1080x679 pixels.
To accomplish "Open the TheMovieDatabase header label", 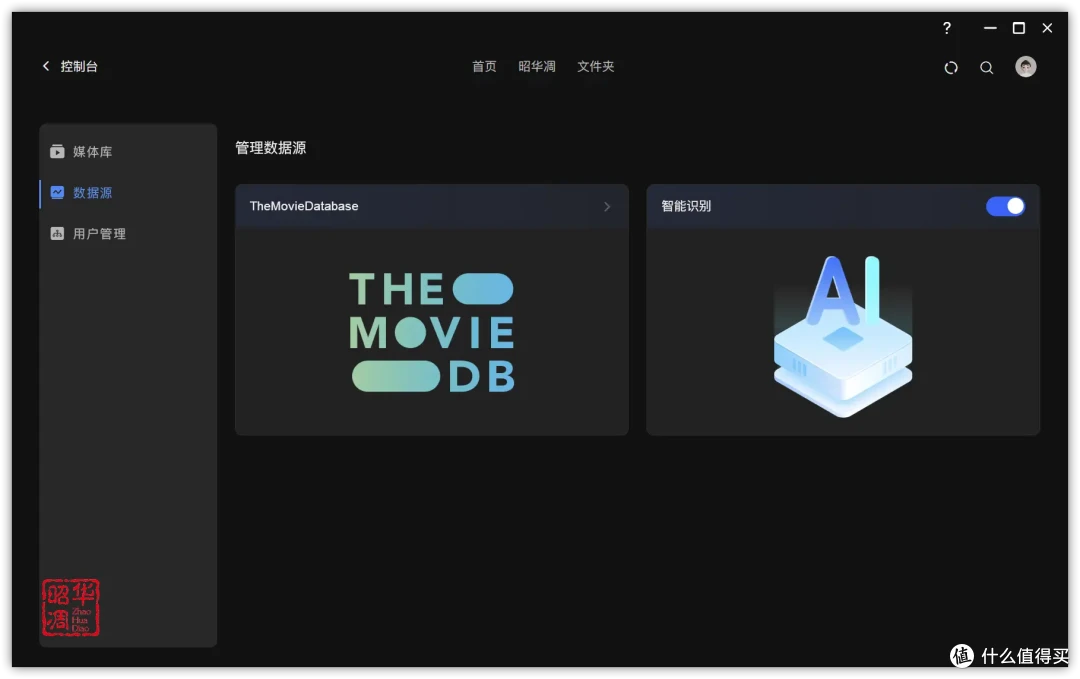I will click(304, 206).
